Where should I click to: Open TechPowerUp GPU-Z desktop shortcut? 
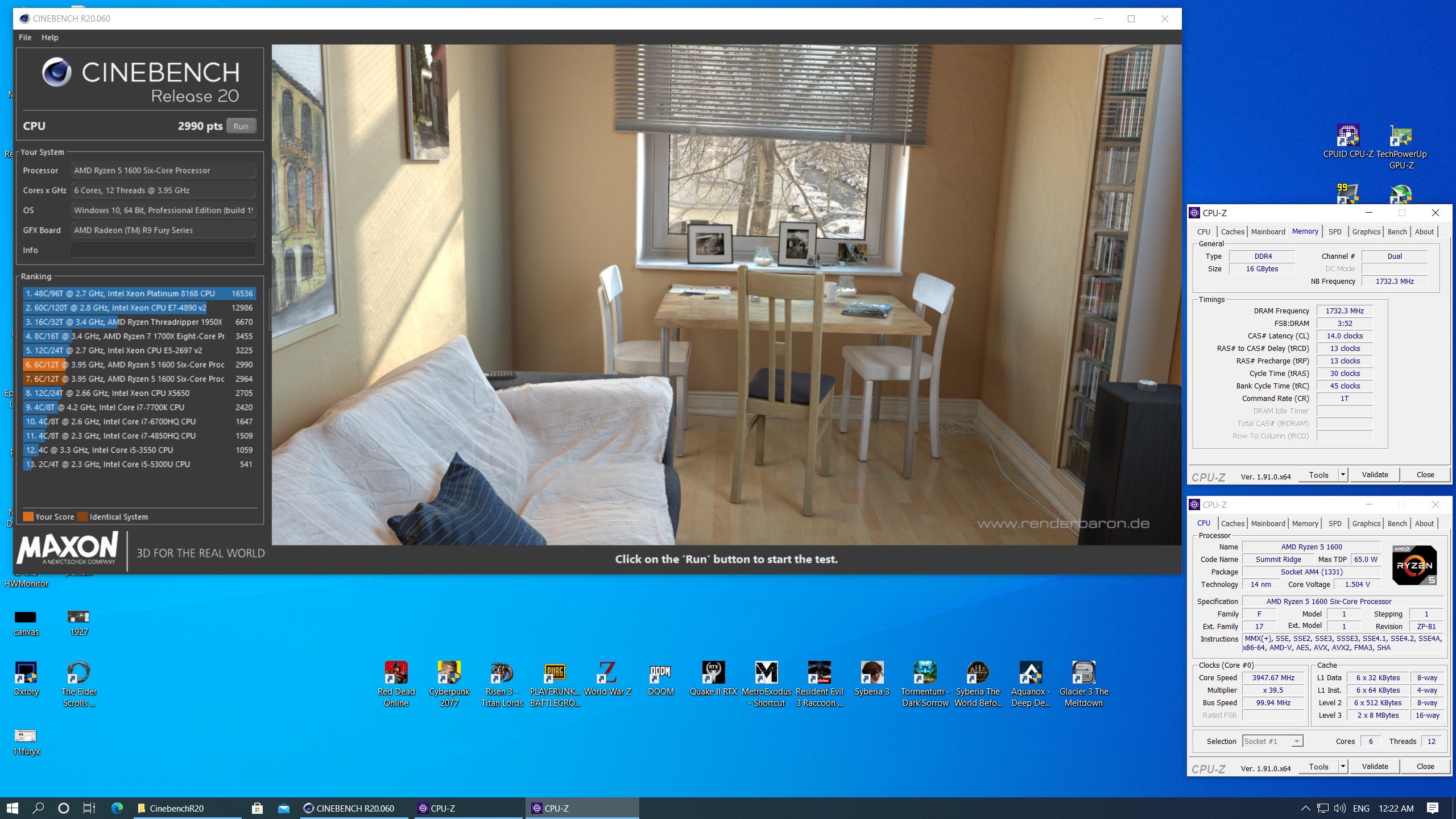click(1401, 147)
